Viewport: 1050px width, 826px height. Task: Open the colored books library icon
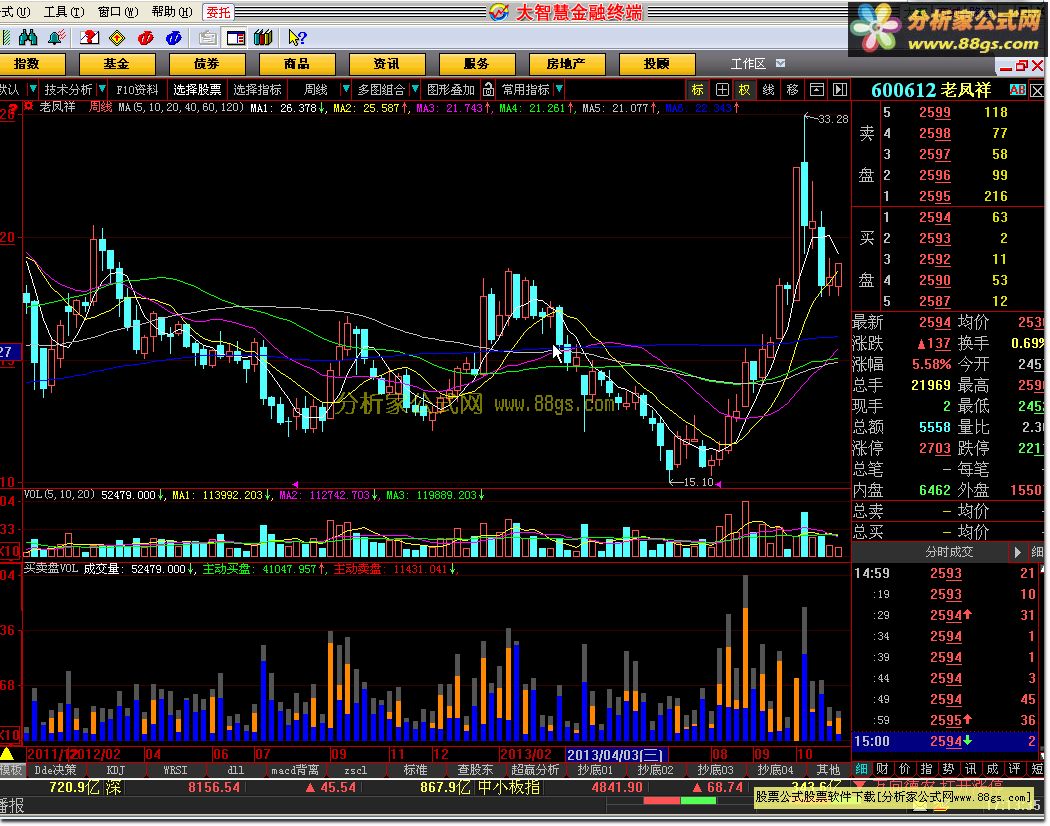[263, 38]
